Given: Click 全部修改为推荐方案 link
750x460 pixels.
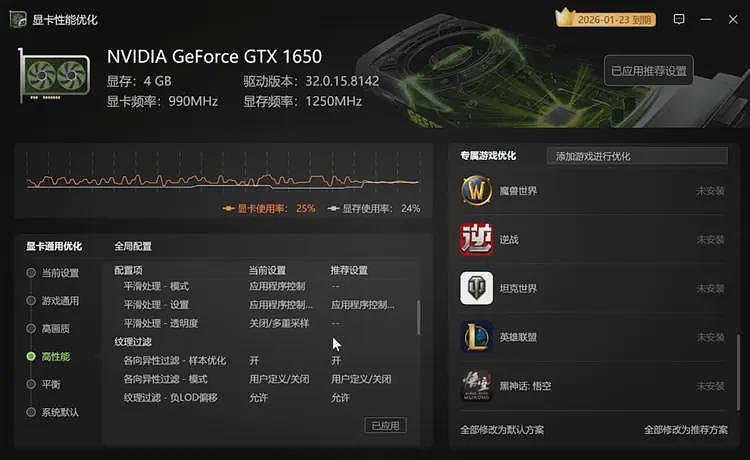Looking at the screenshot, I should (685, 429).
